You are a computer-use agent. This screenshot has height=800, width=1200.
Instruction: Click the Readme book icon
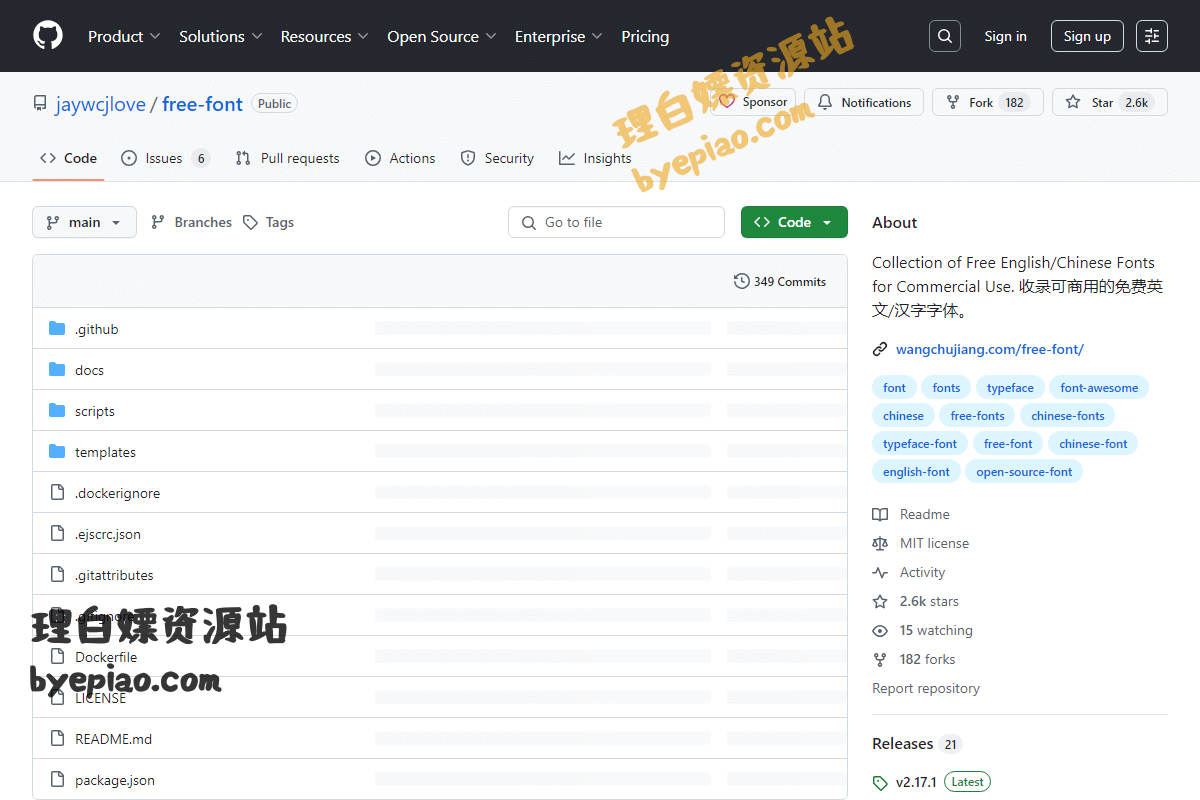(x=880, y=514)
